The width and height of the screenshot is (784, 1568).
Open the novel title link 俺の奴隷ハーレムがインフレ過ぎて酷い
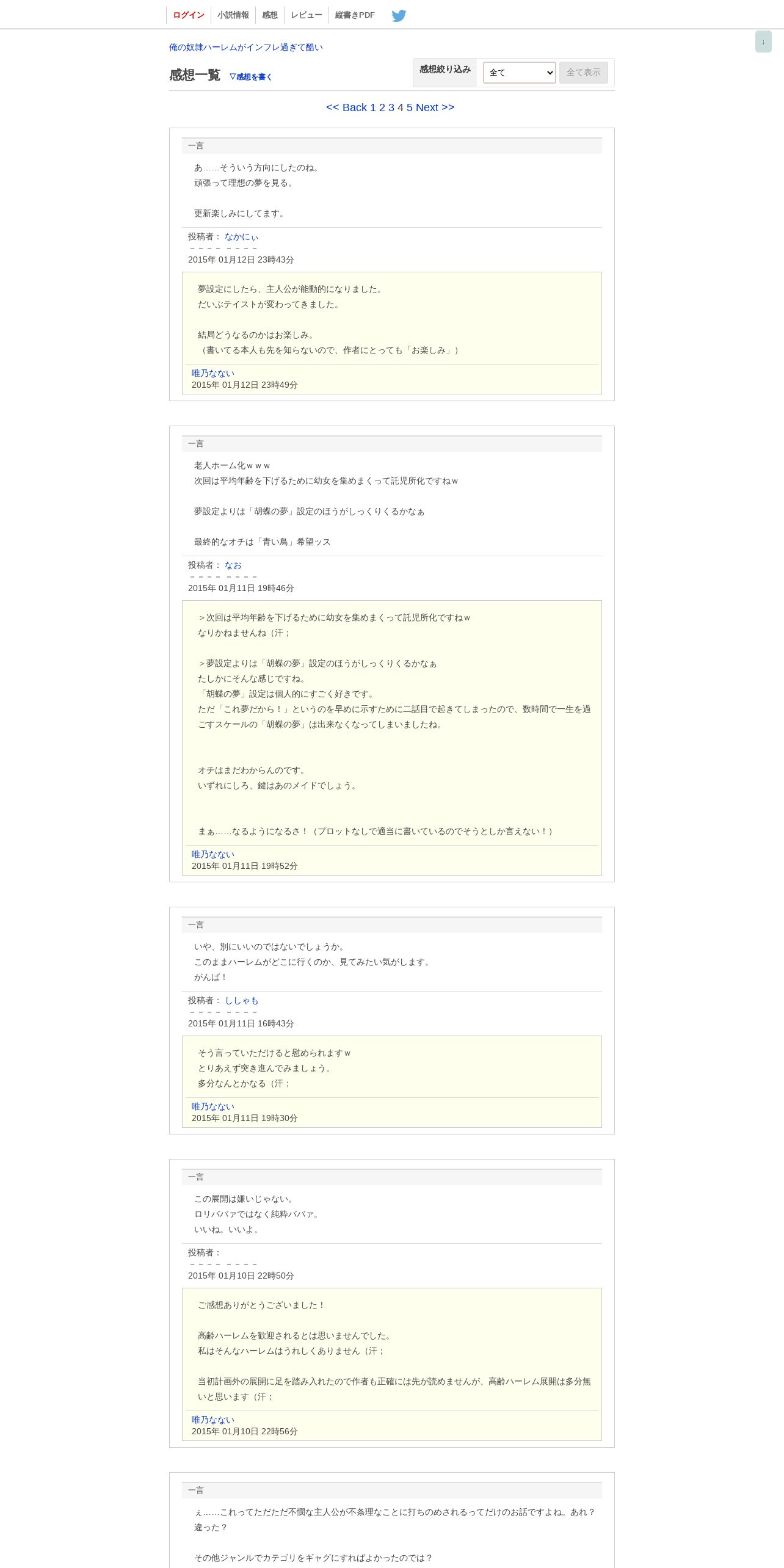click(x=246, y=47)
